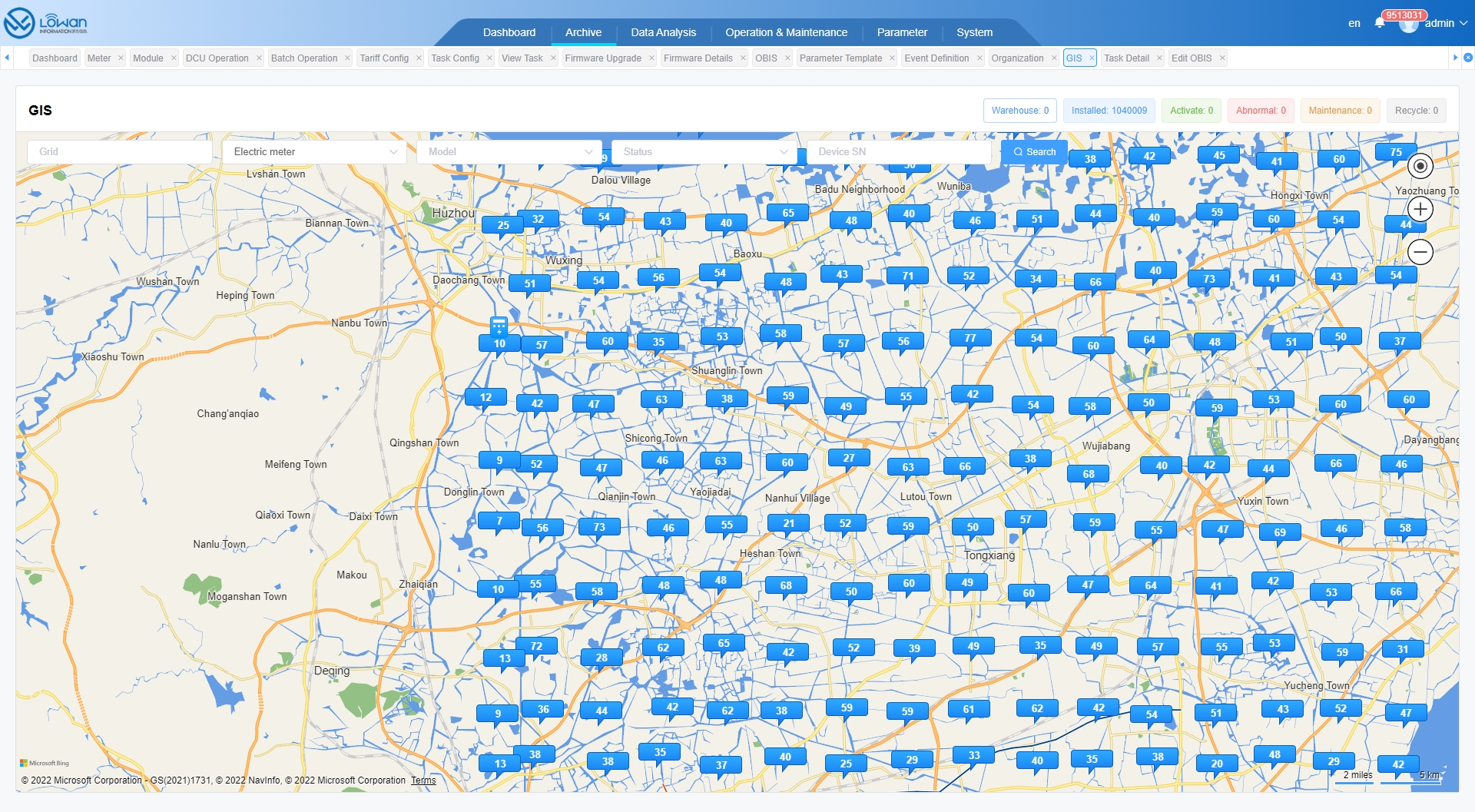The height and width of the screenshot is (812, 1475).
Task: Close the Event Definition tab
Action: pos(979,58)
